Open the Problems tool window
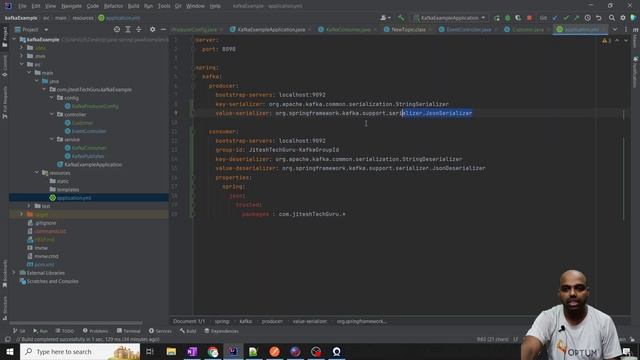640x360 pixels. point(95,331)
